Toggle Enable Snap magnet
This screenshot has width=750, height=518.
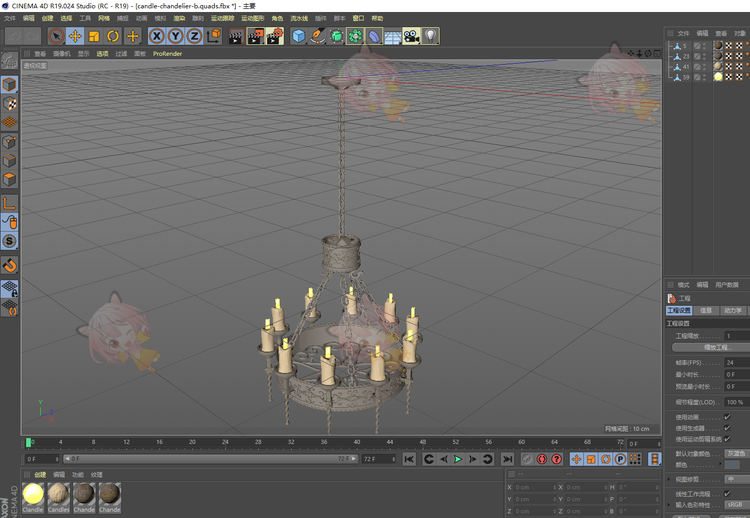(10, 265)
